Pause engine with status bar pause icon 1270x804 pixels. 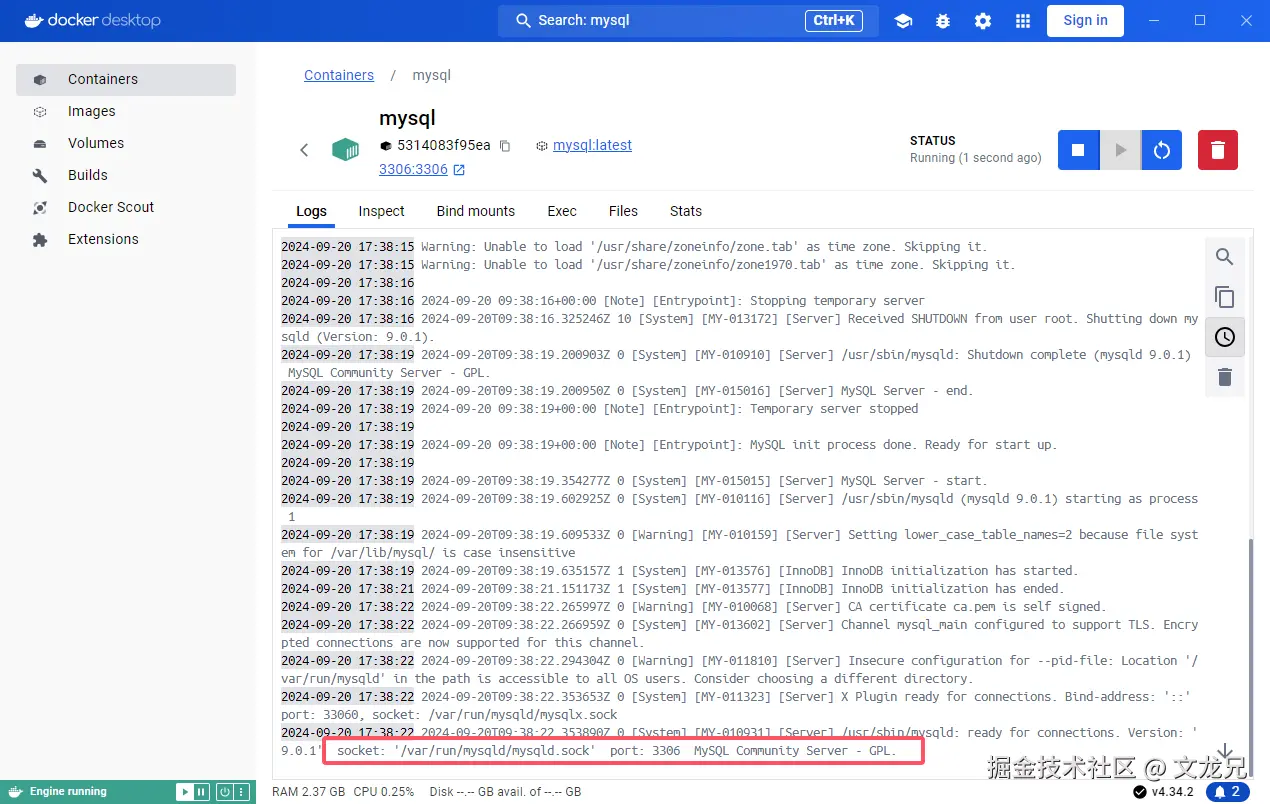201,792
